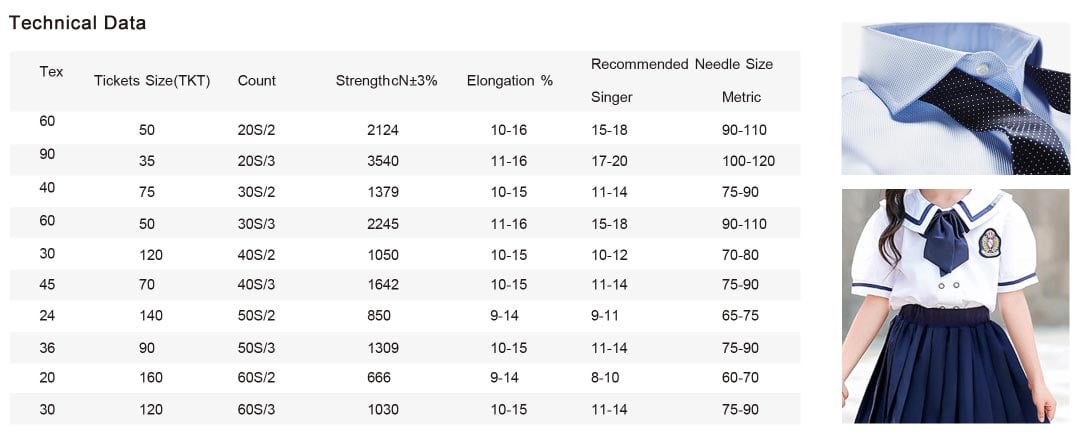Image resolution: width=1077 pixels, height=435 pixels.
Task: Open the school uniform girl photo
Action: point(956,306)
